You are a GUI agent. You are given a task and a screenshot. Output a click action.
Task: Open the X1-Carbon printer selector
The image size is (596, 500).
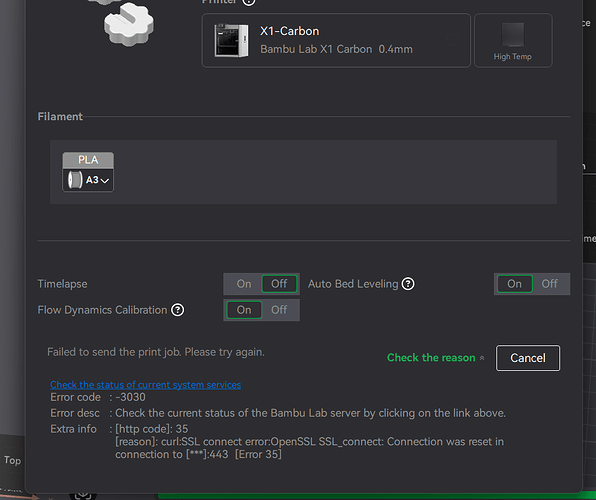[336, 40]
